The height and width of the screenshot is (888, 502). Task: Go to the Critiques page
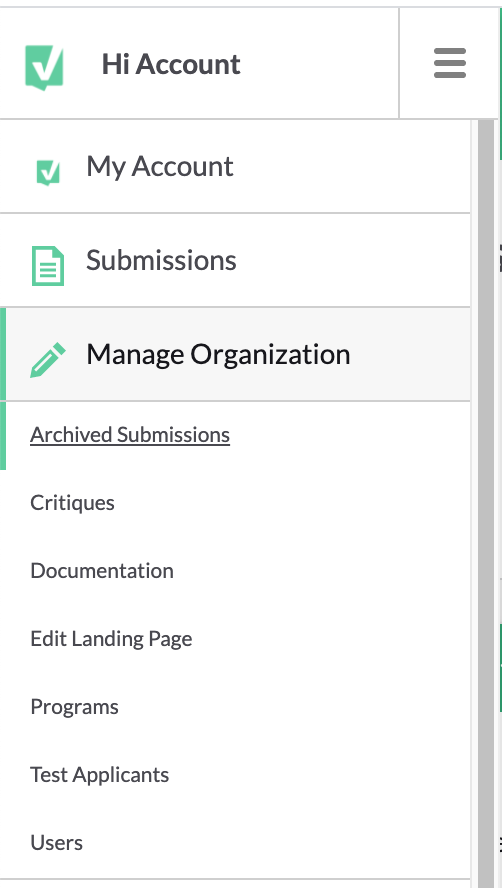[x=73, y=503]
